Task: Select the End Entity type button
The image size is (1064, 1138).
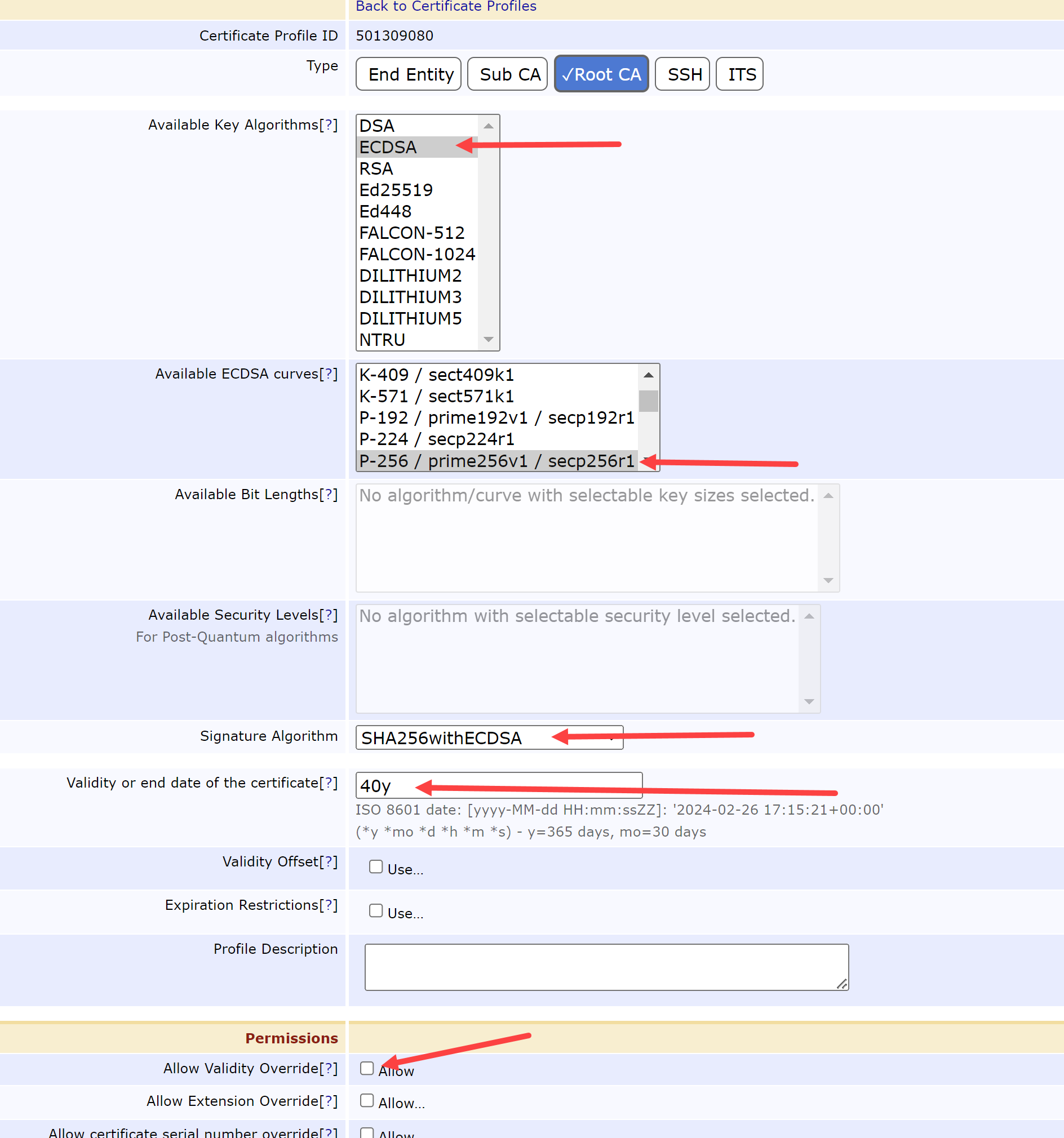Action: [409, 74]
